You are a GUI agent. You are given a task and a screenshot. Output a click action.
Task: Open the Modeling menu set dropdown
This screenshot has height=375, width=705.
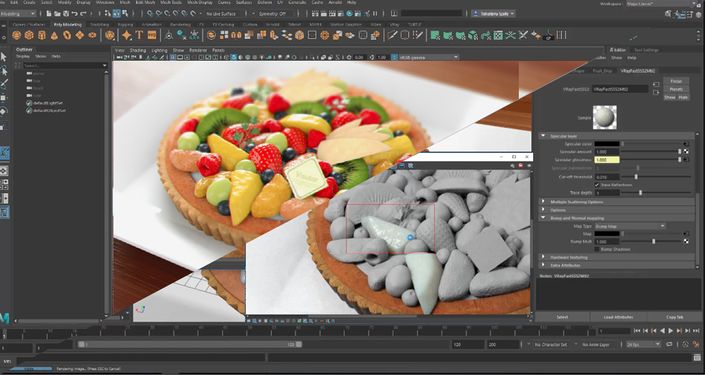(x=18, y=13)
